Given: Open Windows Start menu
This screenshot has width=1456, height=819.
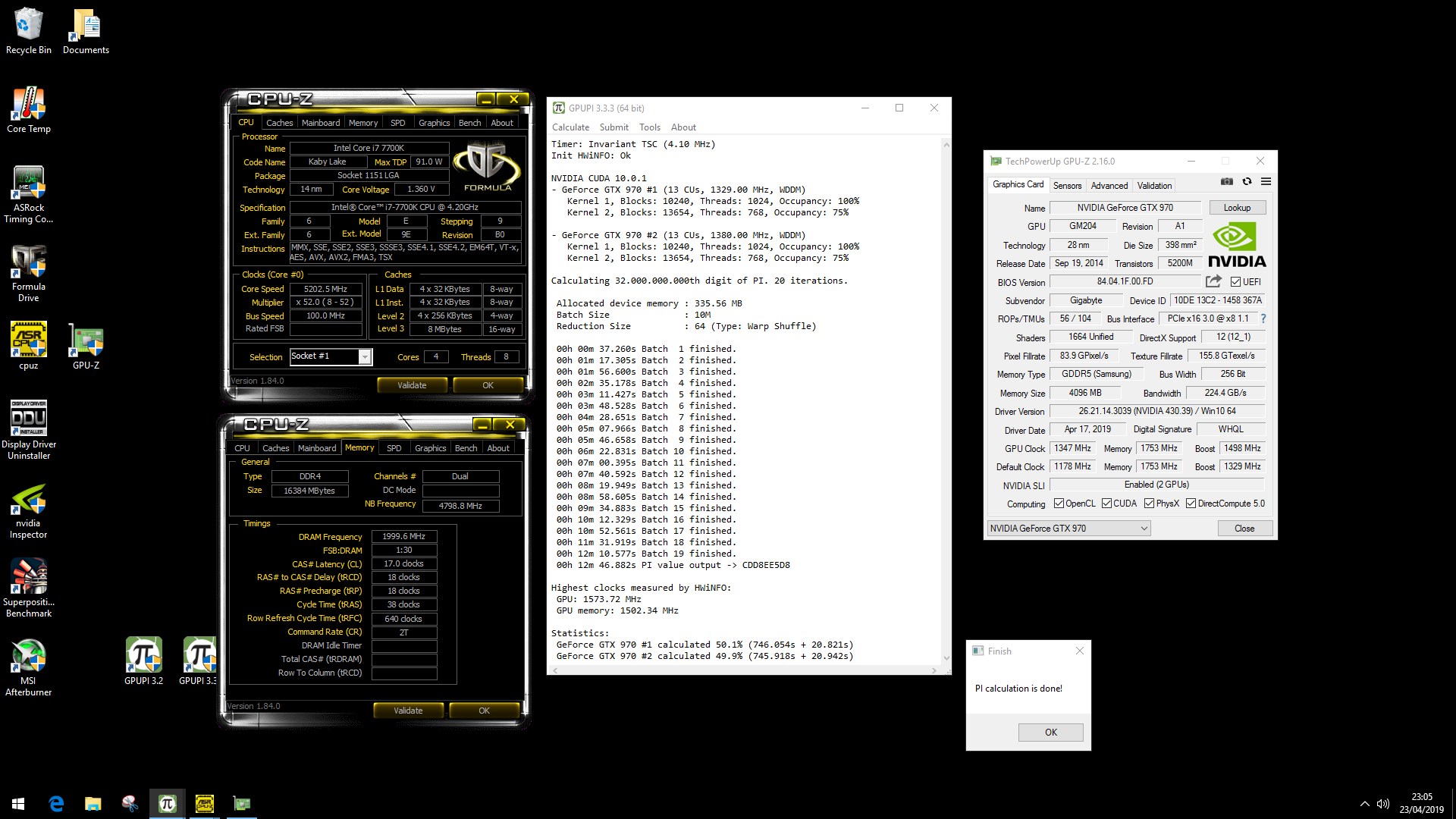Looking at the screenshot, I should click(x=18, y=804).
